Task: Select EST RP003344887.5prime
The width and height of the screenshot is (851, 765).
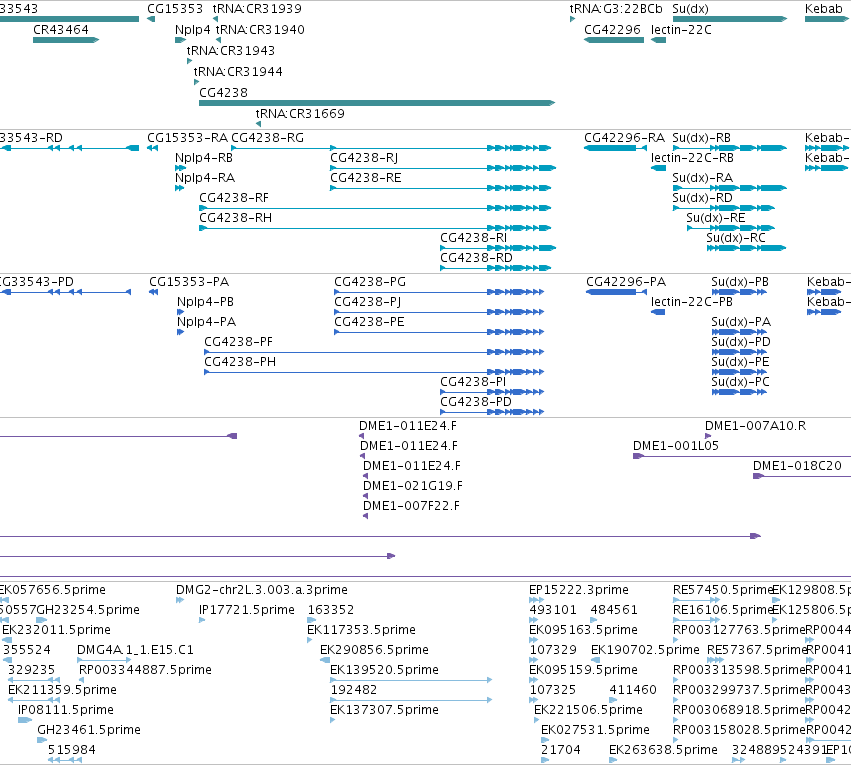Action: (145, 670)
